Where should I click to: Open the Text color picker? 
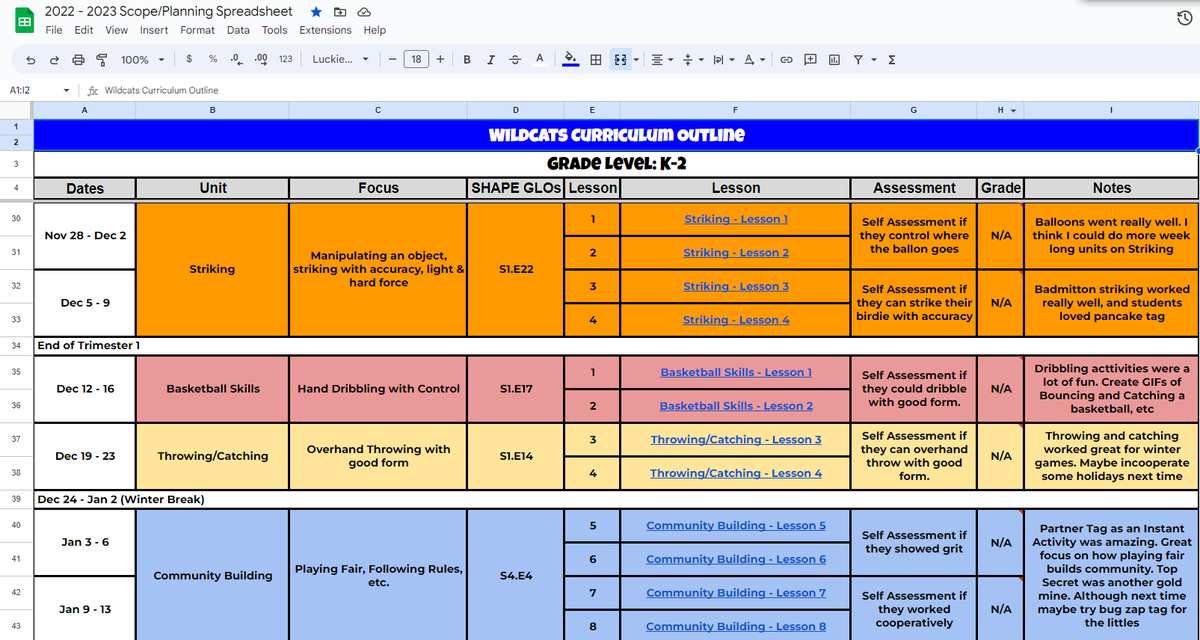pyautogui.click(x=540, y=59)
